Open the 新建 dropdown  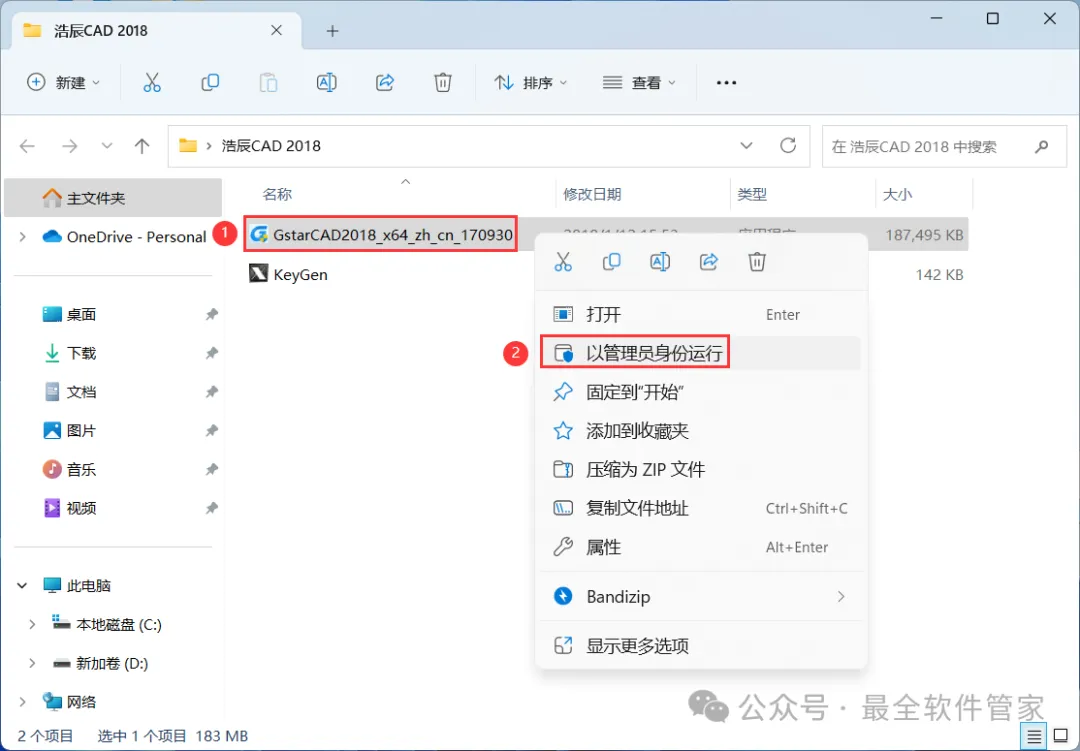click(x=63, y=83)
